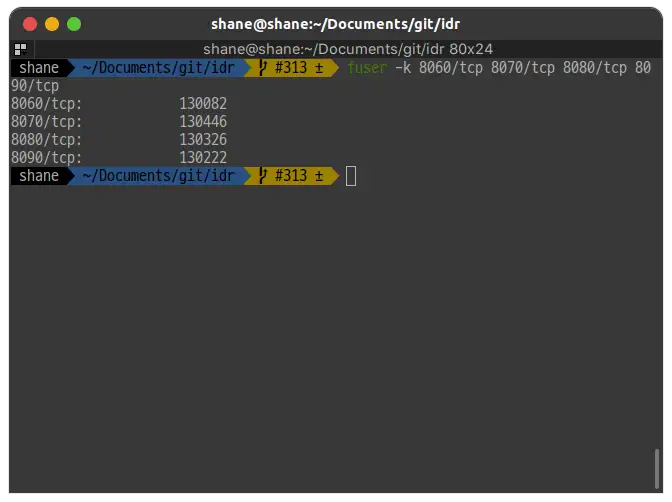Open the Terminator terminal layout grid icon
Screen dimensions: 672x502
pyautogui.click(x=20, y=49)
